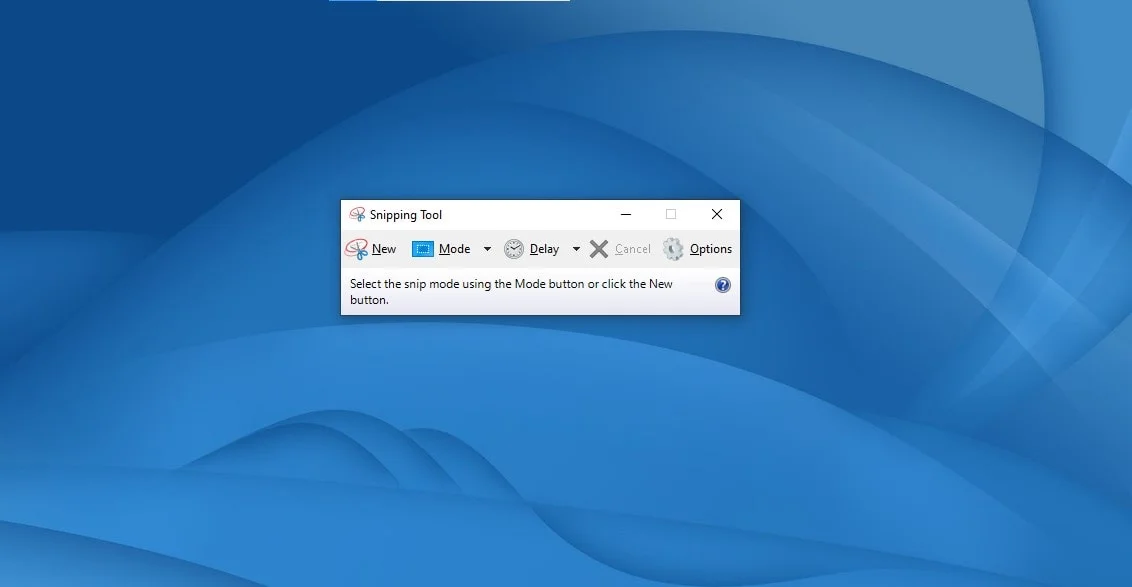1132x587 pixels.
Task: Click the clock icon next to Delay
Action: pos(514,248)
